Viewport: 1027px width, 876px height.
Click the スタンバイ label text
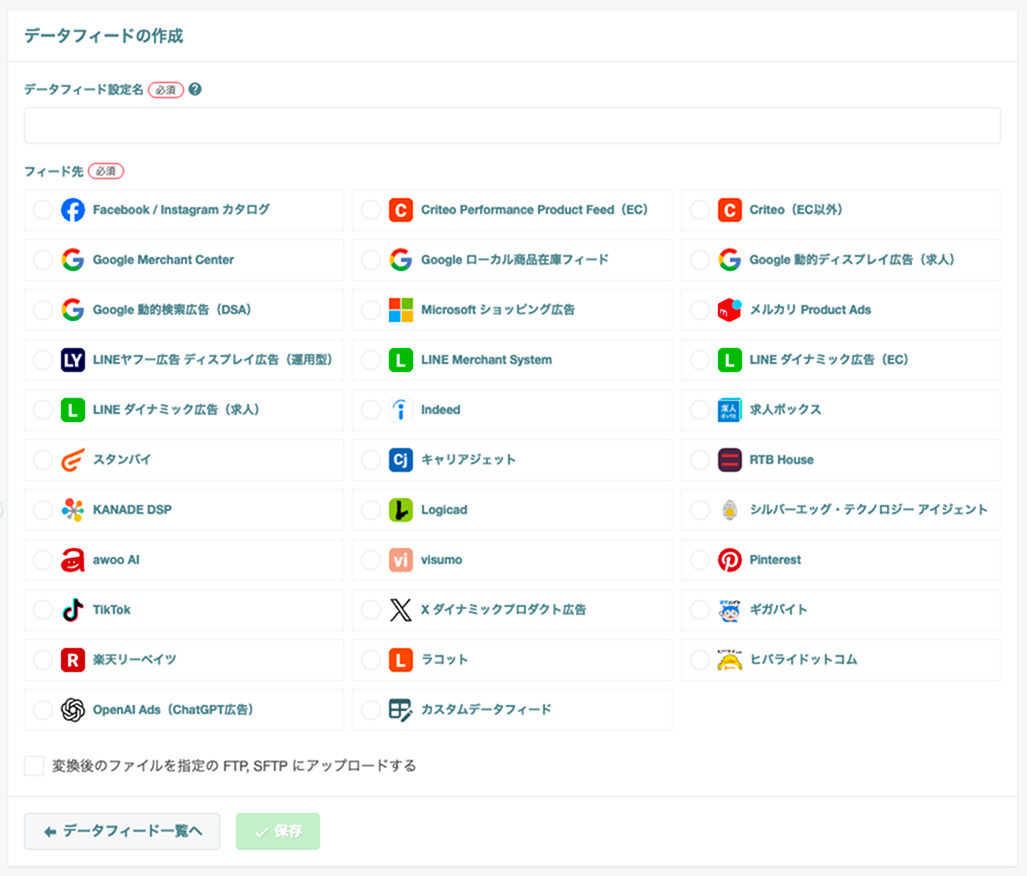122,460
